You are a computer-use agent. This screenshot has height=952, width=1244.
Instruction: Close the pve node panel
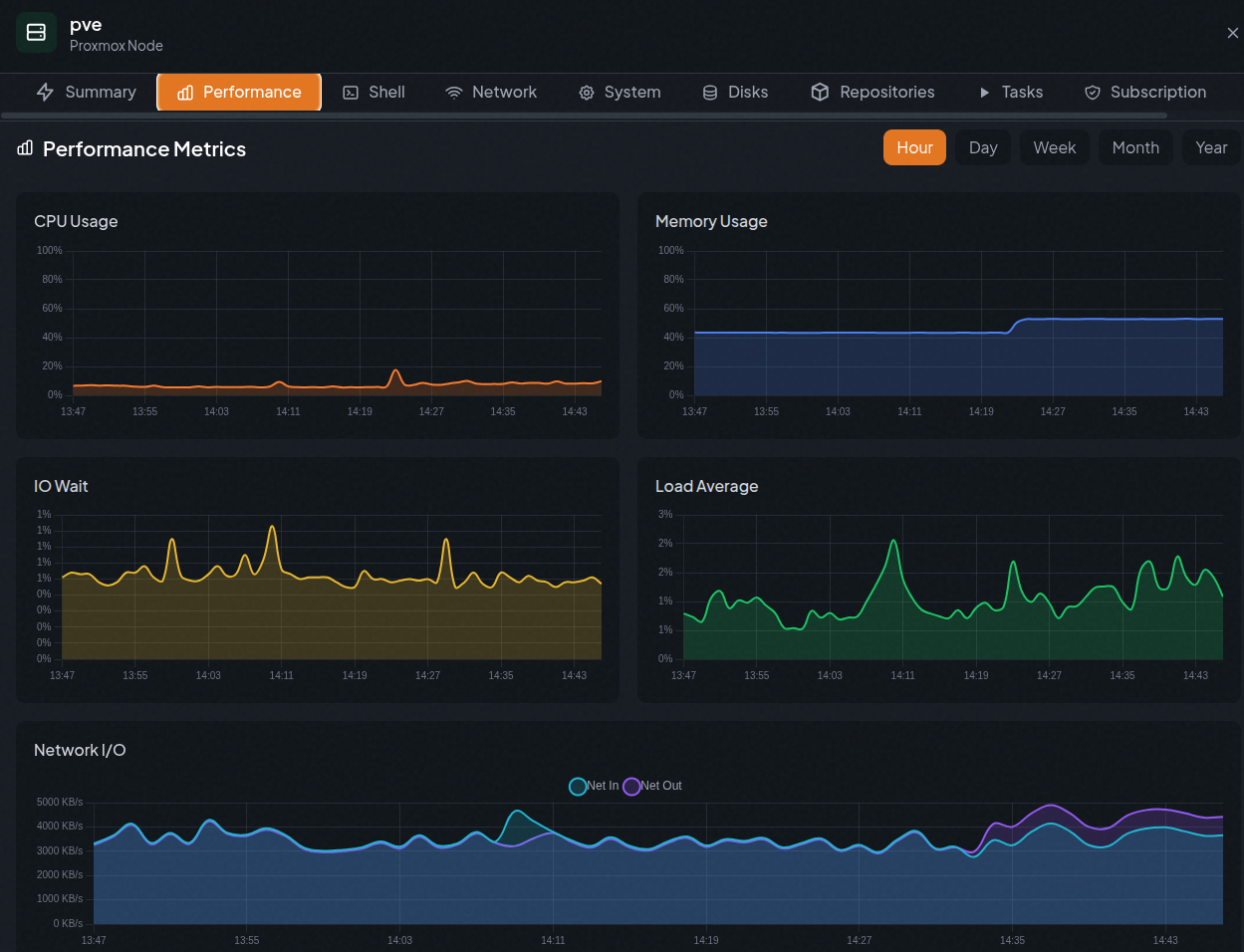pos(1232,33)
